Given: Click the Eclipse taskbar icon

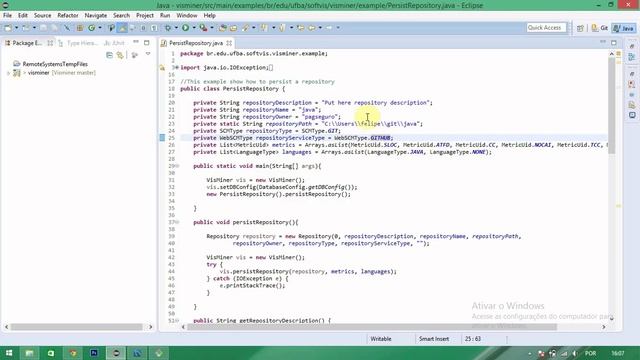Looking at the screenshot, I should click(x=116, y=353).
